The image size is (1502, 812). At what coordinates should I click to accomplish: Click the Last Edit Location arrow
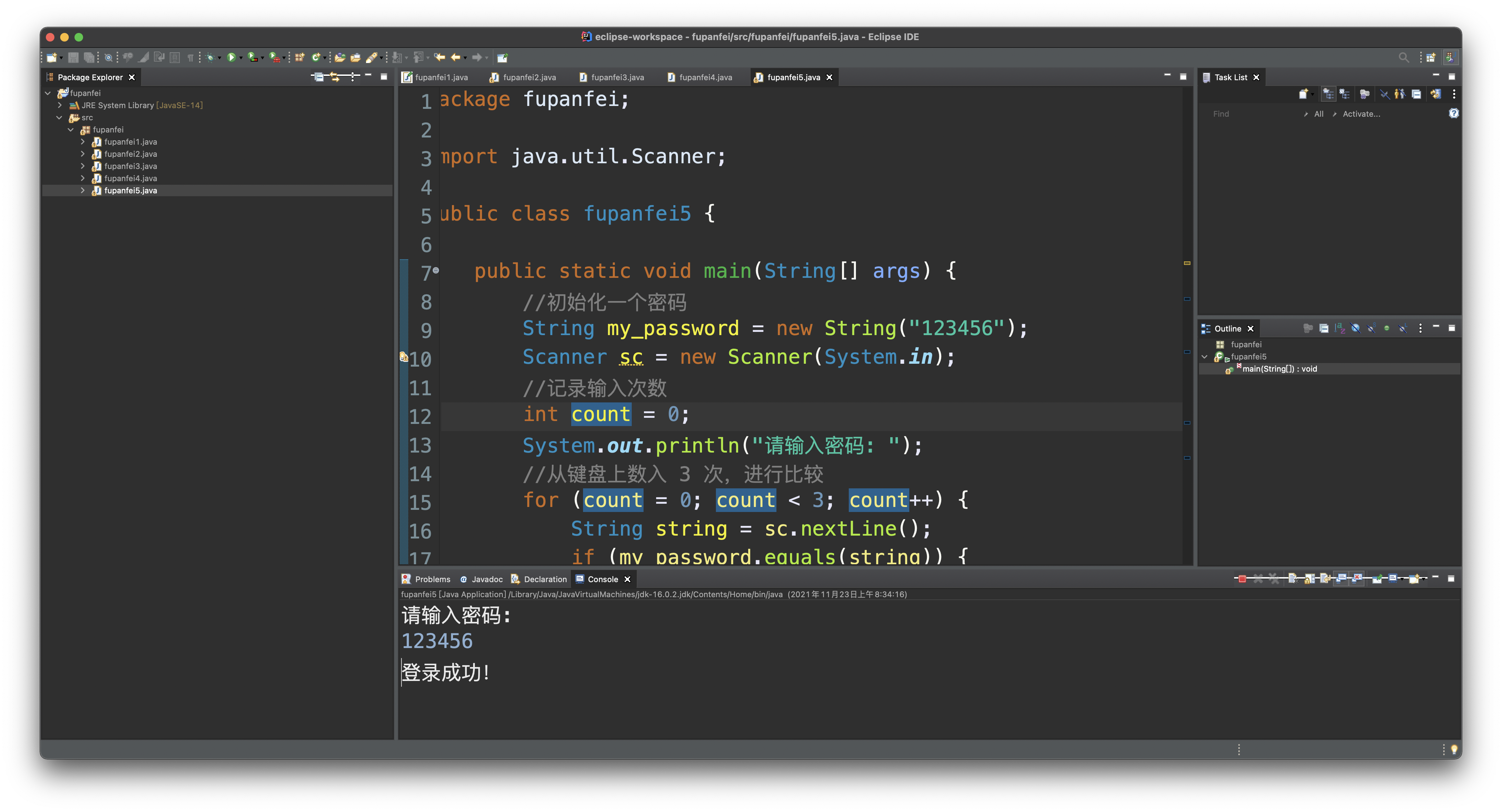440,57
